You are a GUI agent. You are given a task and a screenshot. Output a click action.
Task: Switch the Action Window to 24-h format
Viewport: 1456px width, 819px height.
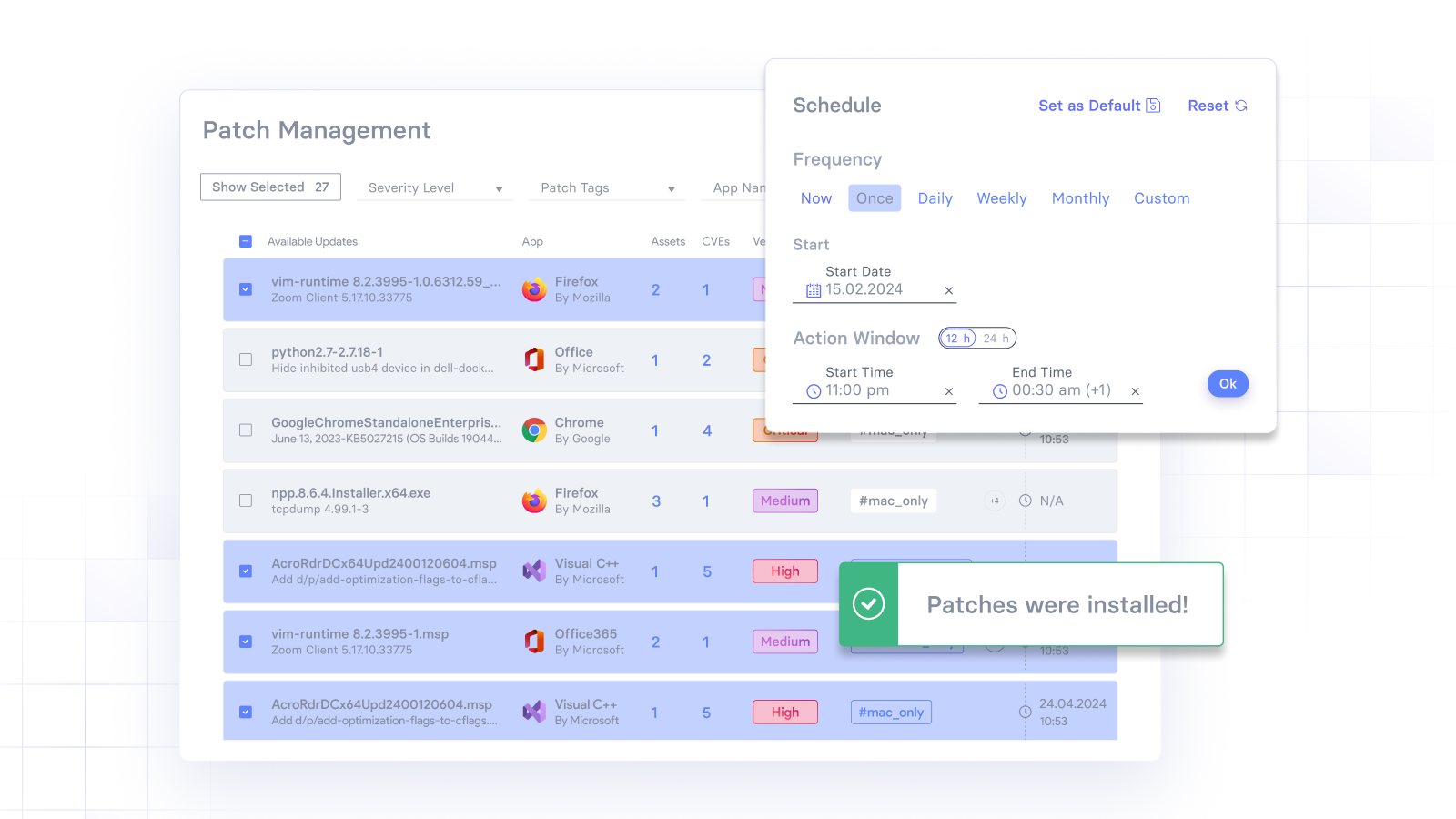point(996,338)
